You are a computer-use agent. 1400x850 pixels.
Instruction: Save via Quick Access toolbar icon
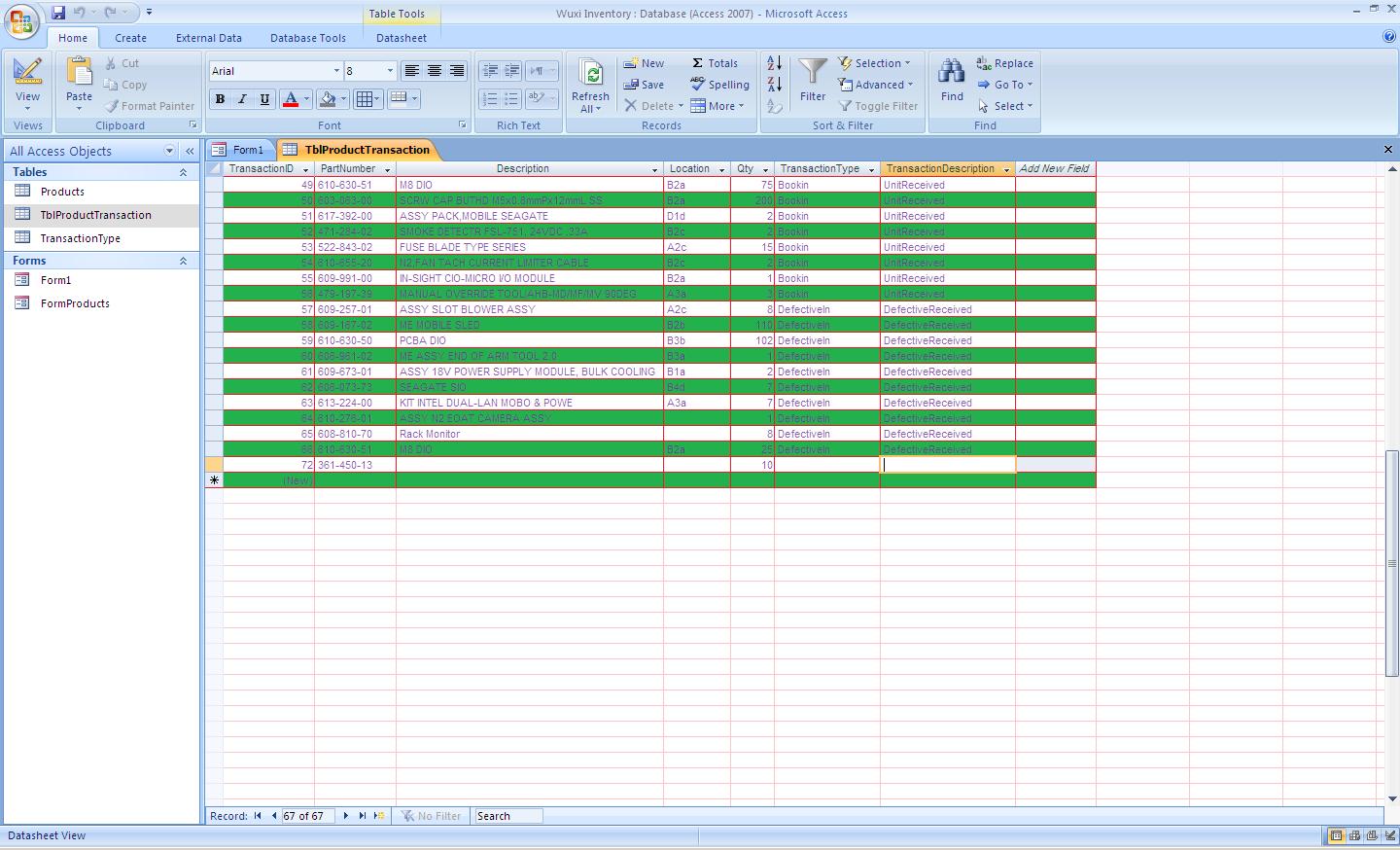click(58, 13)
